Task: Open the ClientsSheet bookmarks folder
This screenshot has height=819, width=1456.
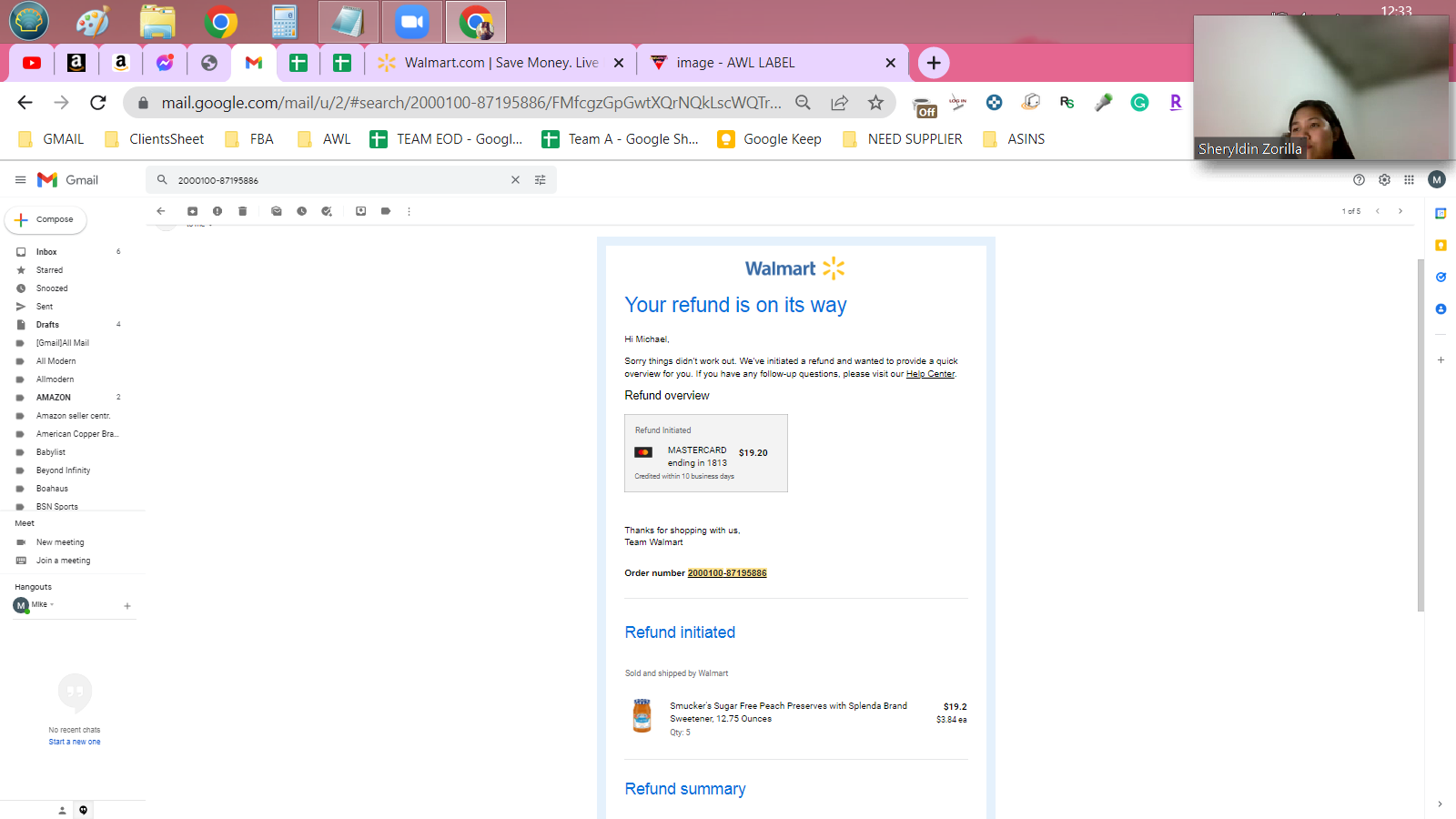Action: point(155,139)
